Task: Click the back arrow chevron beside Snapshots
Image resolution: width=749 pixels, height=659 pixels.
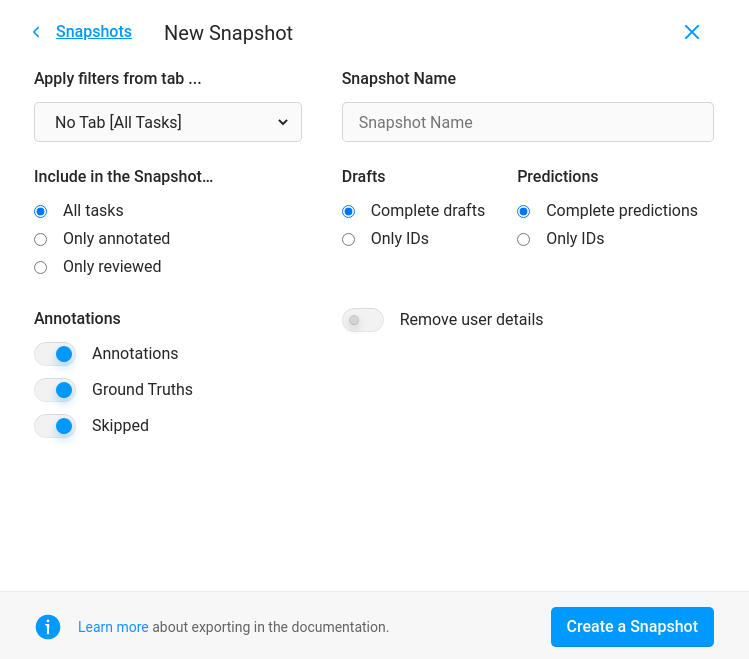Action: click(x=37, y=32)
